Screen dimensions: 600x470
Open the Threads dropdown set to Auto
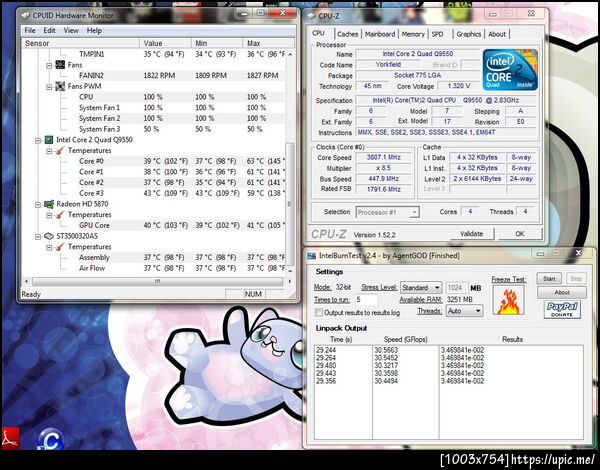coord(465,311)
